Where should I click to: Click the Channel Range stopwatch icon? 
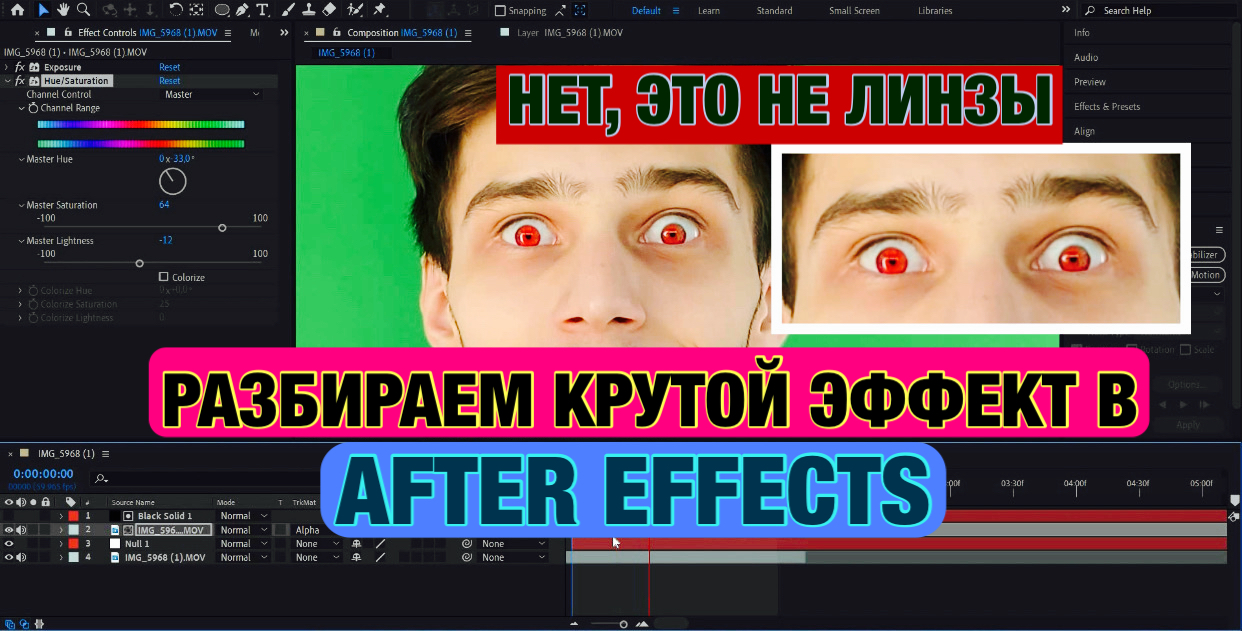pos(33,108)
